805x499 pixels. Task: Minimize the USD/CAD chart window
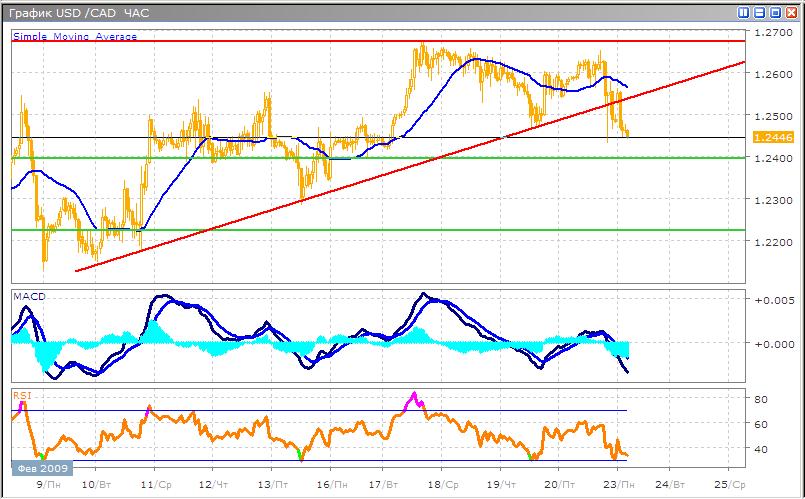tap(759, 13)
